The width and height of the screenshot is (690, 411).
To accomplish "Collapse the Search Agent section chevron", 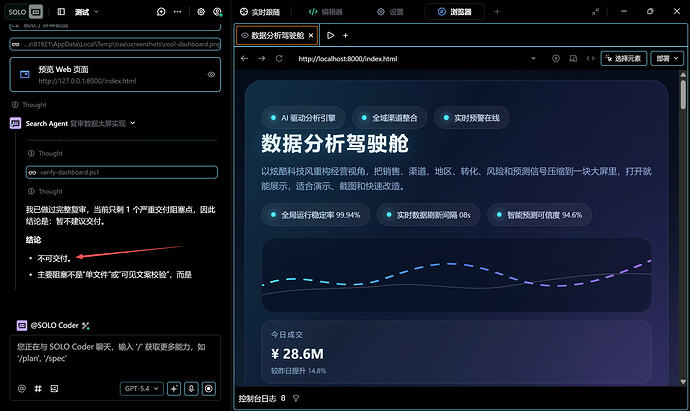I will point(133,124).
